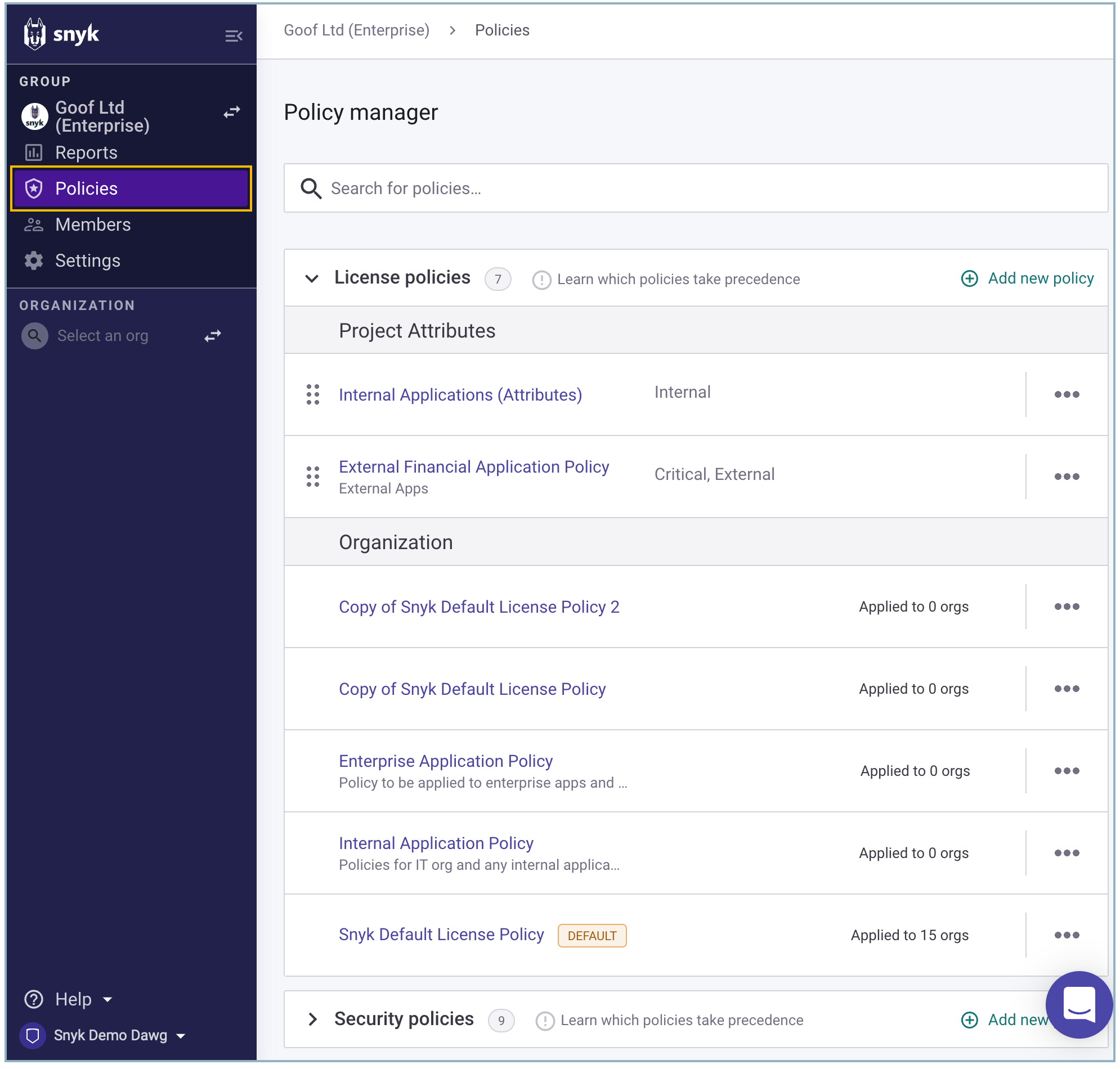
Task: Open Snyk Default License Policy link
Action: 441,935
